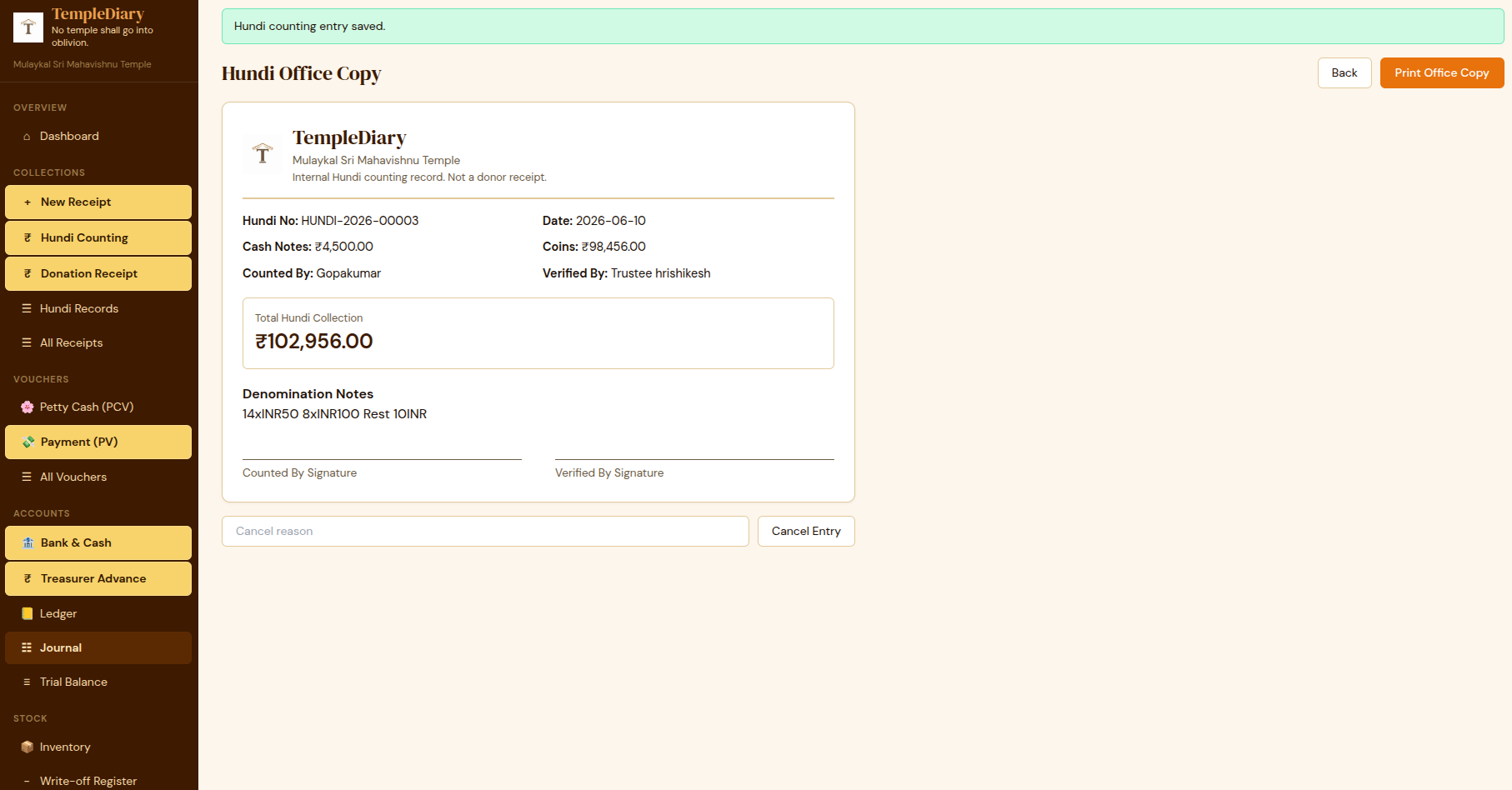Click the rupee icon beside Treasurer Advance
Viewport: 1512px width, 790px height.
click(x=28, y=579)
